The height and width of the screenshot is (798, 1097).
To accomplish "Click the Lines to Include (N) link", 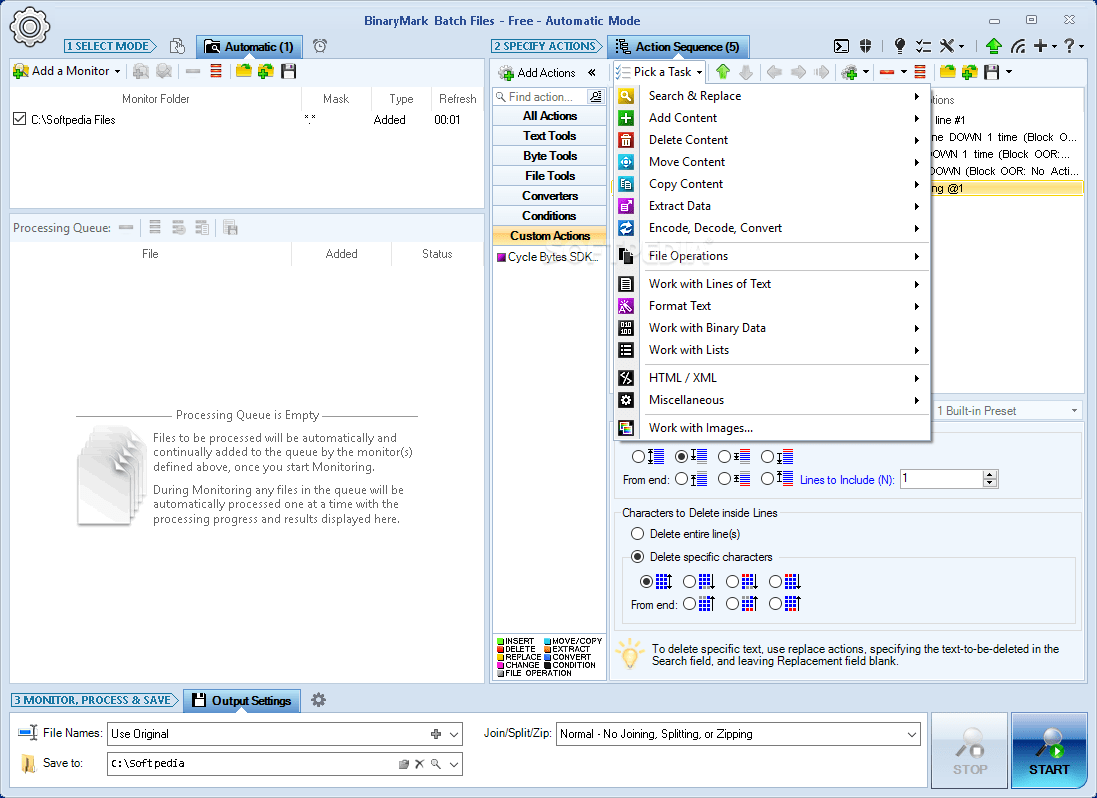I will (x=847, y=480).
